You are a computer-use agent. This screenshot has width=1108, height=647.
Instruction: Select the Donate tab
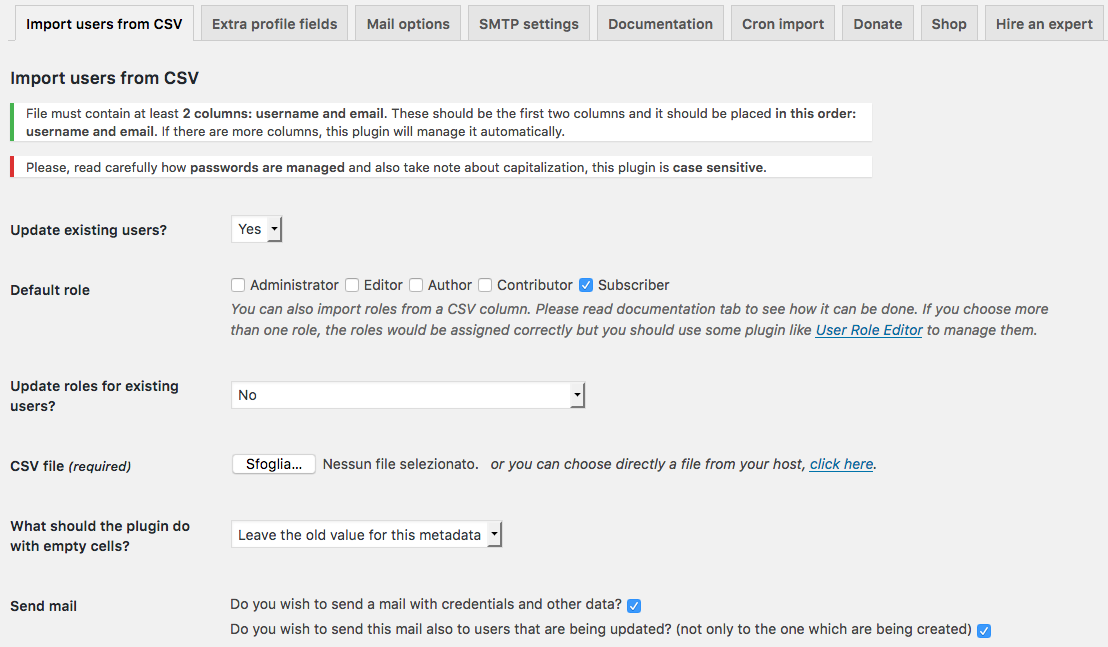point(878,24)
